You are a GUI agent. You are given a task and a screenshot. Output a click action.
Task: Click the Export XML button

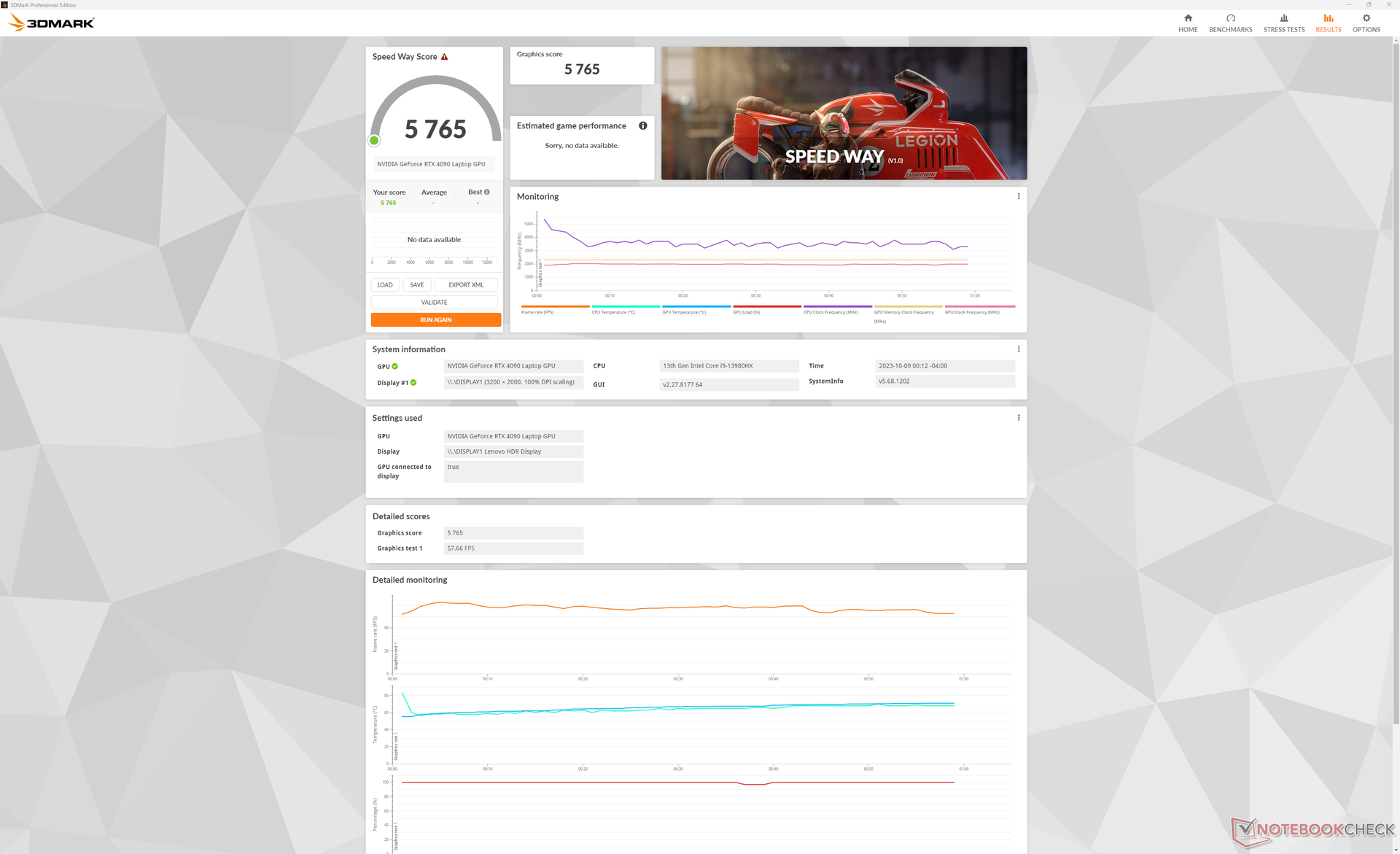466,285
